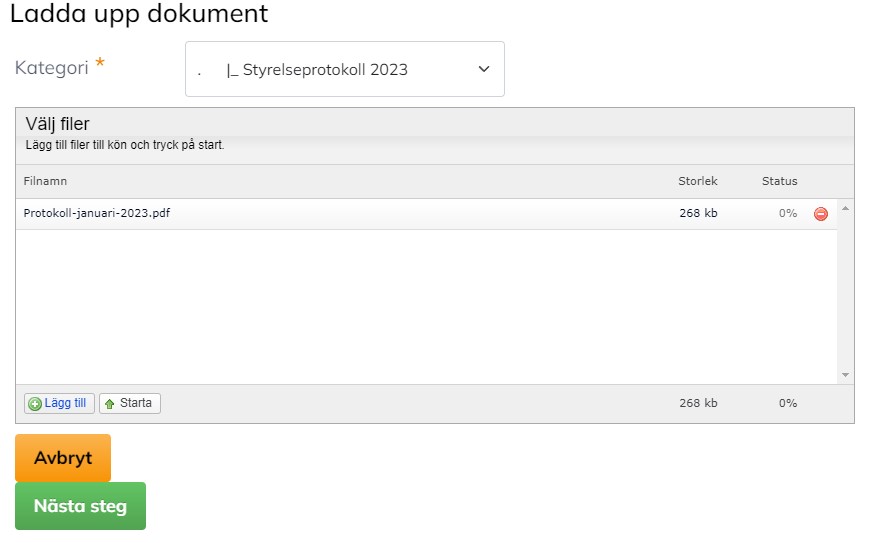The height and width of the screenshot is (543, 878).
Task: Select the Protokoll-januari-2023.pdf file row
Action: click(x=426, y=213)
